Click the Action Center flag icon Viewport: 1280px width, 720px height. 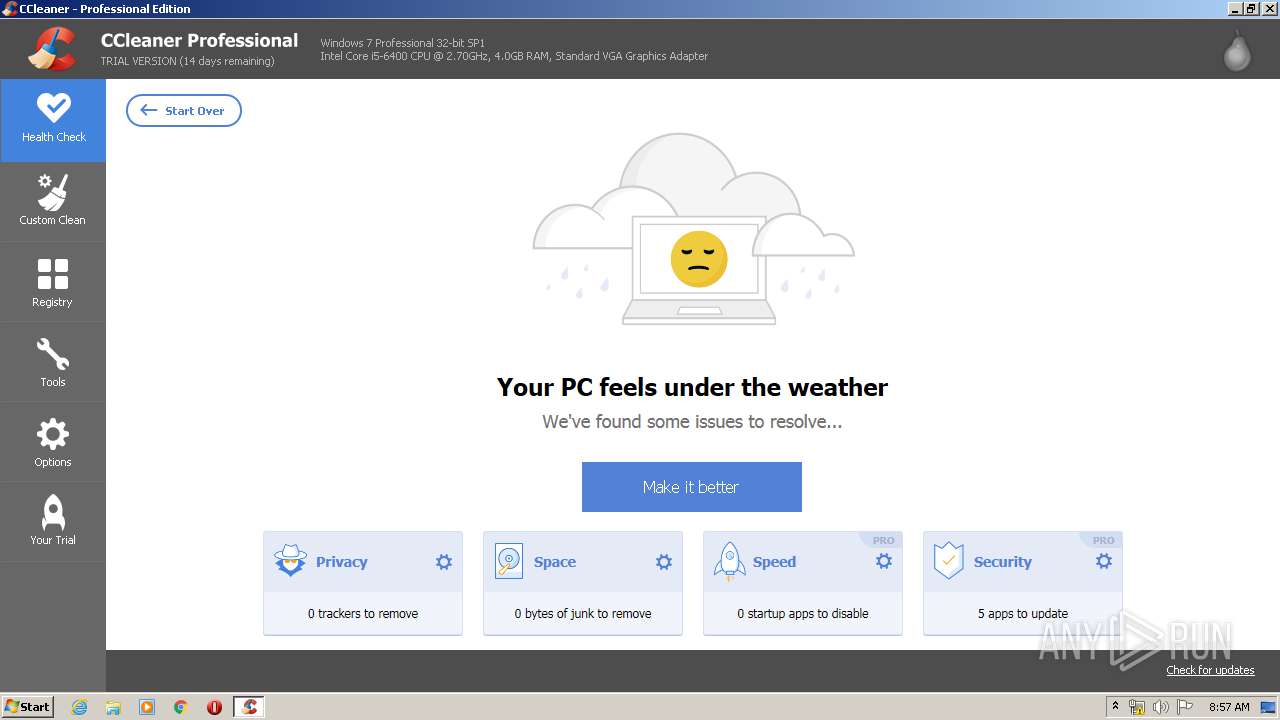tap(1185, 707)
